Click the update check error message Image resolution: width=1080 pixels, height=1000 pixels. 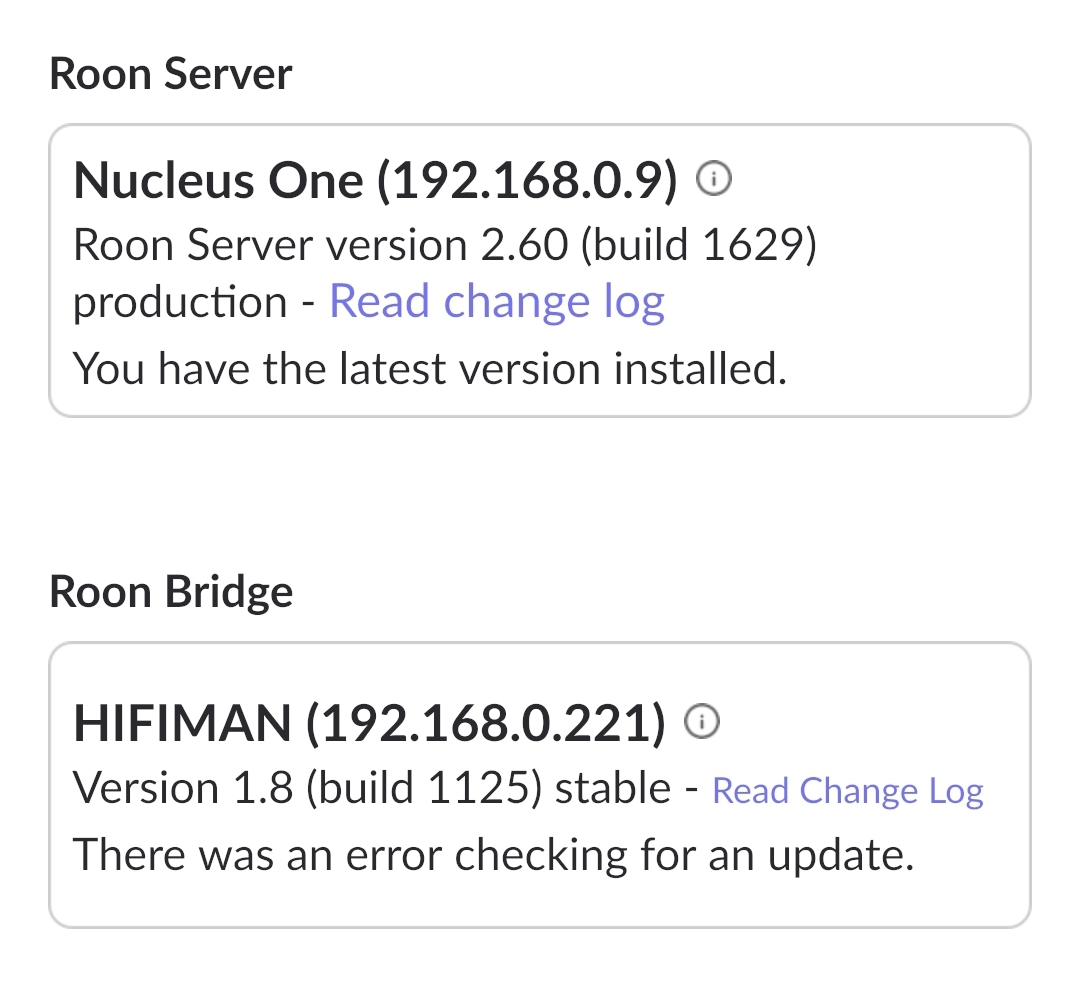(x=494, y=855)
